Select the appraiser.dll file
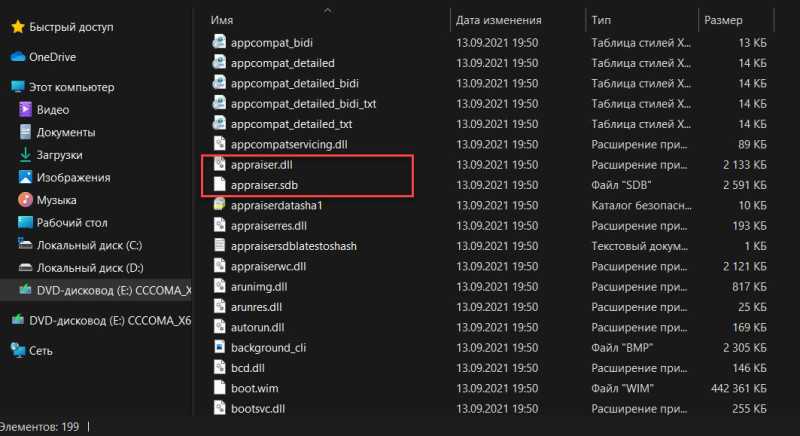800x436 pixels. (261, 165)
